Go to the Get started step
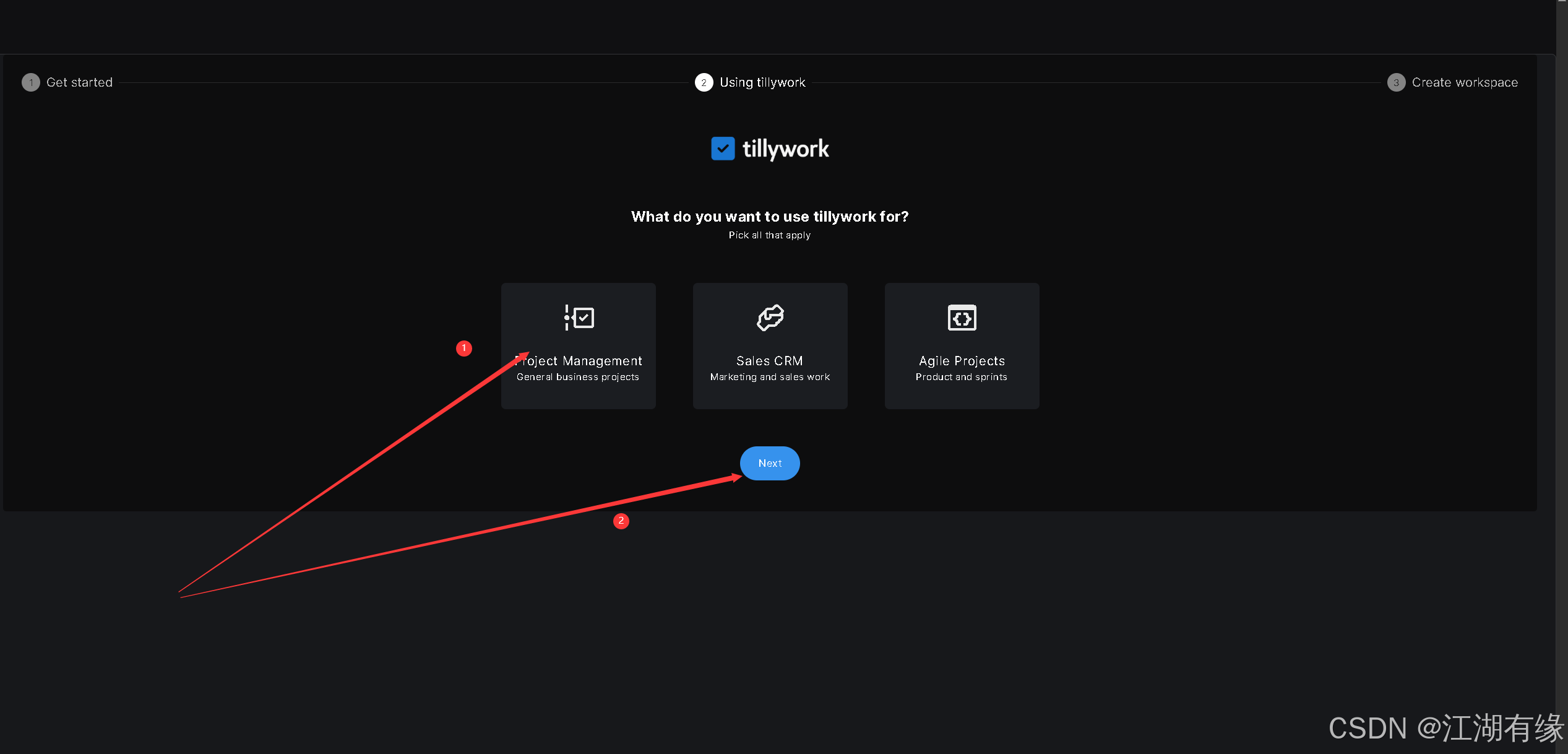Image resolution: width=1568 pixels, height=754 pixels. click(79, 82)
